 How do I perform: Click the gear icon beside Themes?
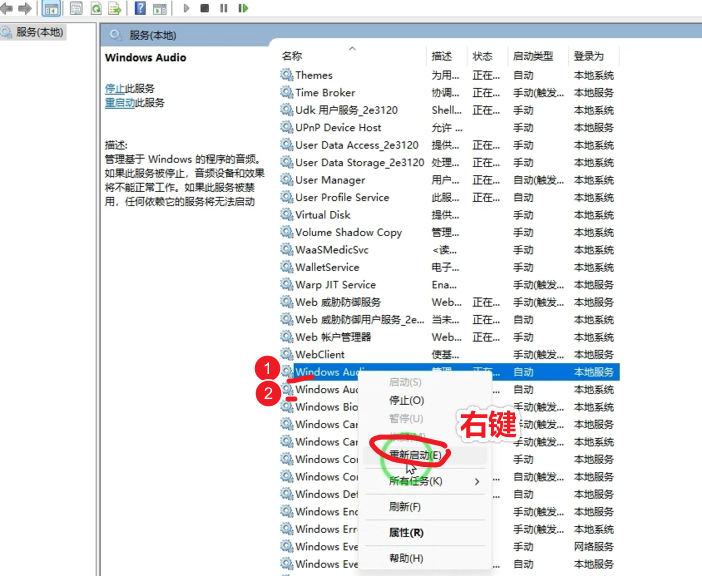(287, 74)
